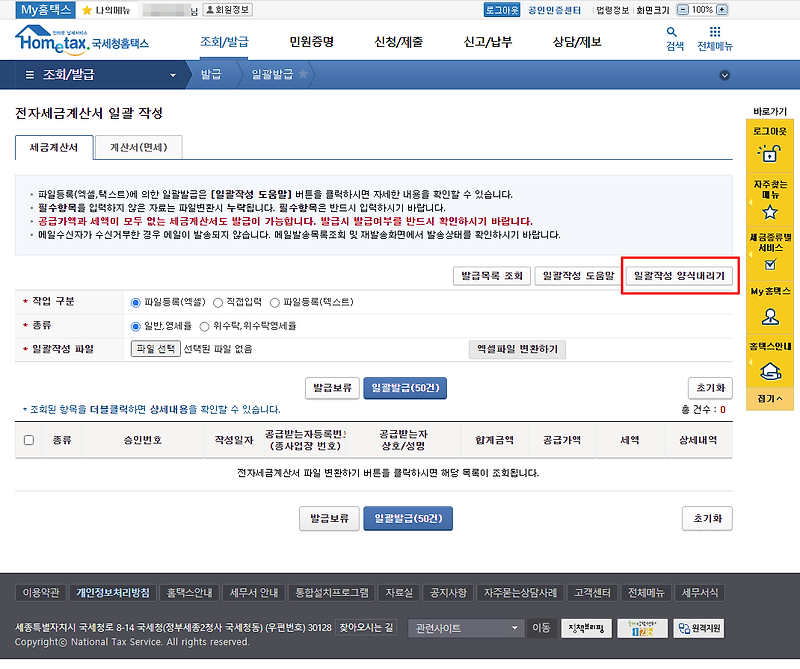Switch to 계산서(면세) tab
The height and width of the screenshot is (669, 800).
(139, 147)
